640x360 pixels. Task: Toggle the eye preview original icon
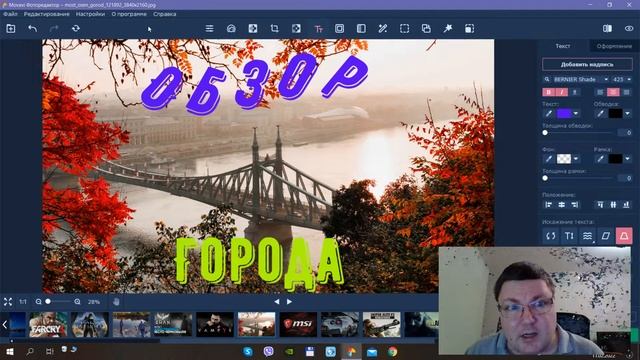[629, 29]
